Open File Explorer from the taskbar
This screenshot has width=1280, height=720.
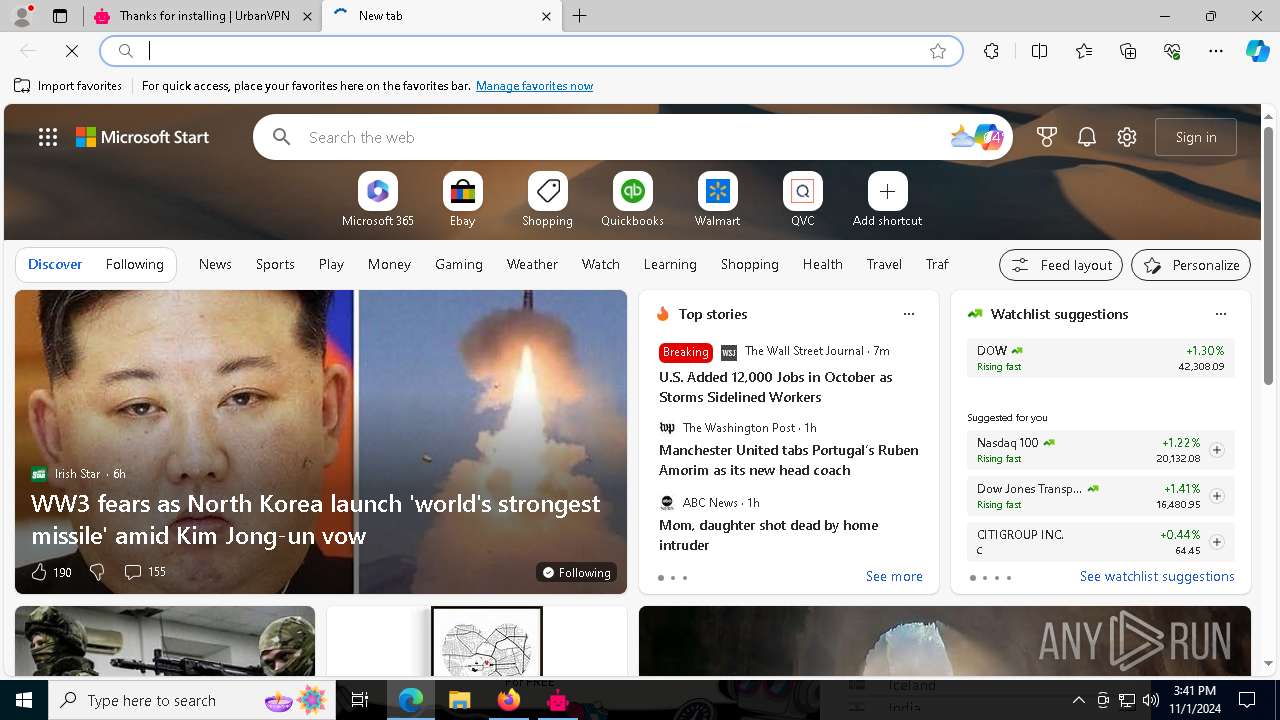click(x=459, y=700)
